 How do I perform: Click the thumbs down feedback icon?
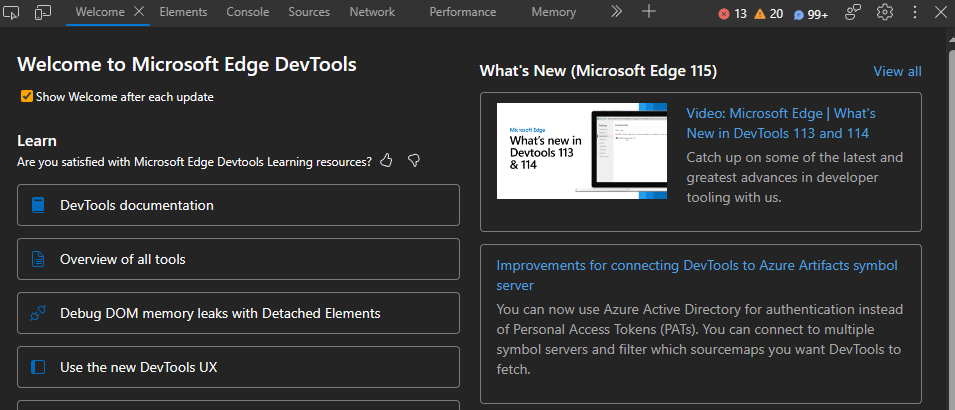coord(413,161)
